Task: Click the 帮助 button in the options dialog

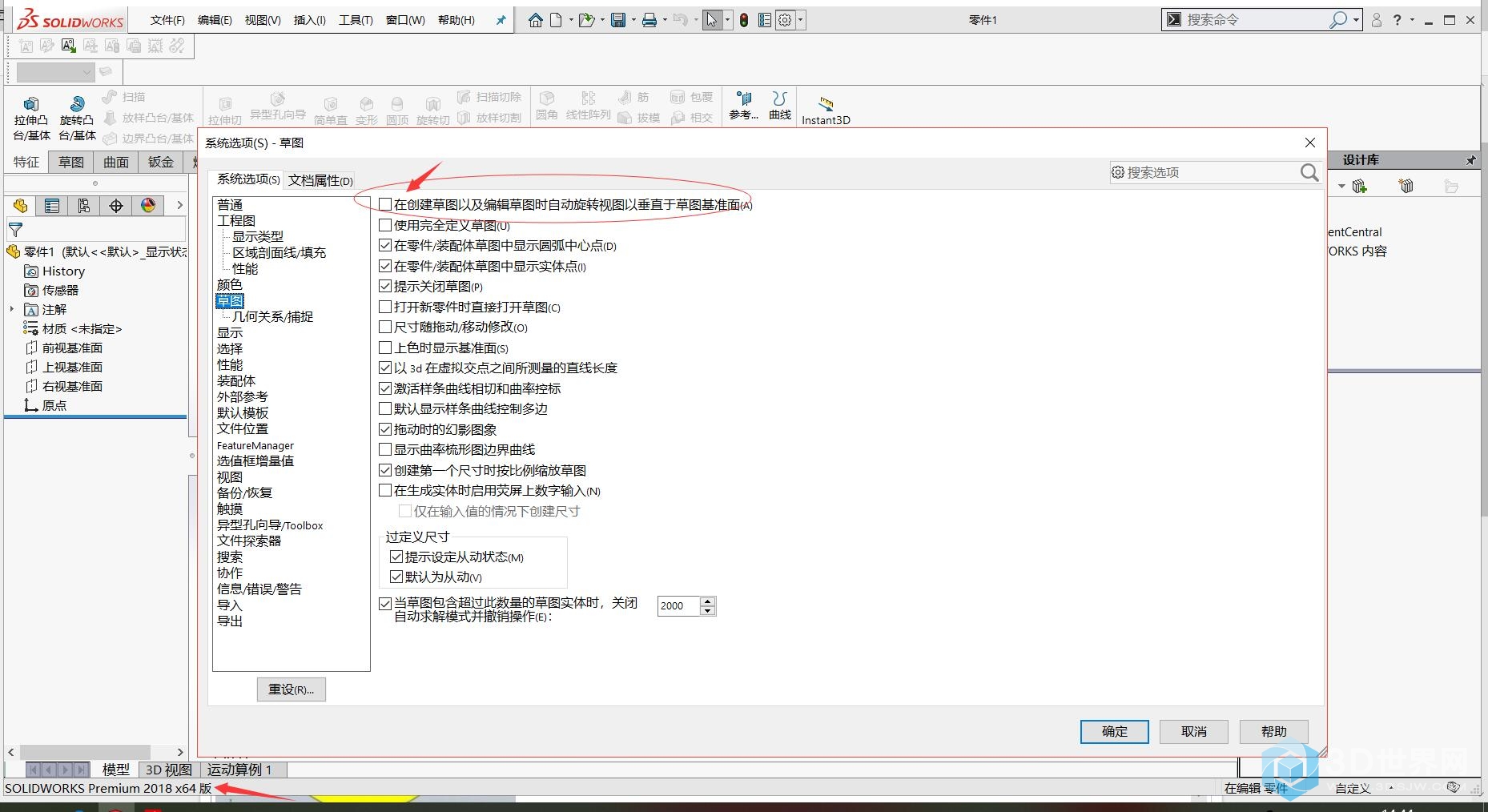Action: pos(1273,731)
